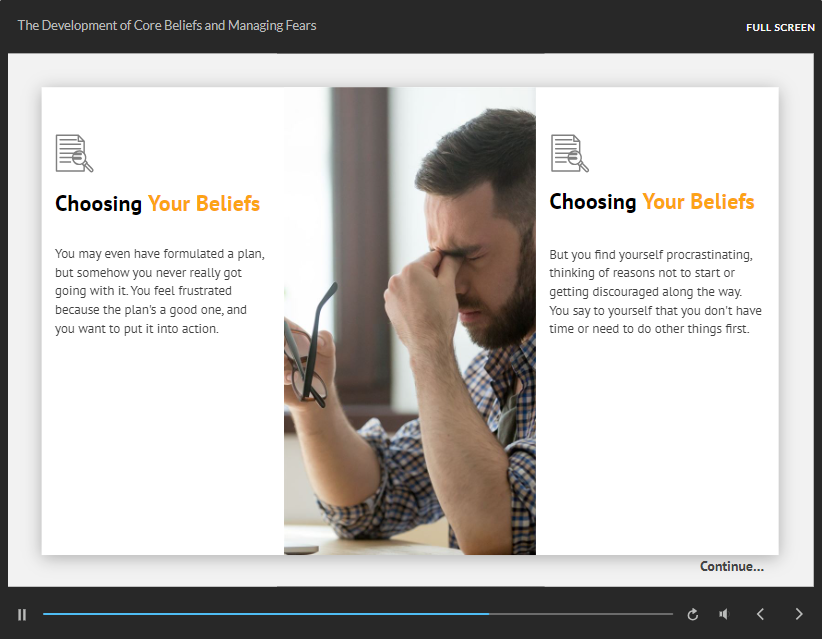This screenshot has width=822, height=639.
Task: Click the document magnifier icon on right card
Action: click(x=569, y=153)
